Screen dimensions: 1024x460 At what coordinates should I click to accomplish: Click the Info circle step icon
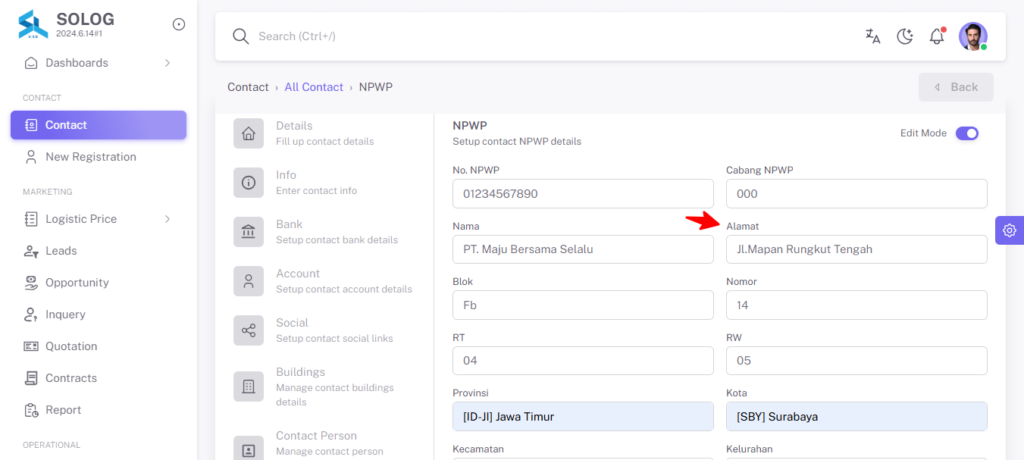point(248,183)
